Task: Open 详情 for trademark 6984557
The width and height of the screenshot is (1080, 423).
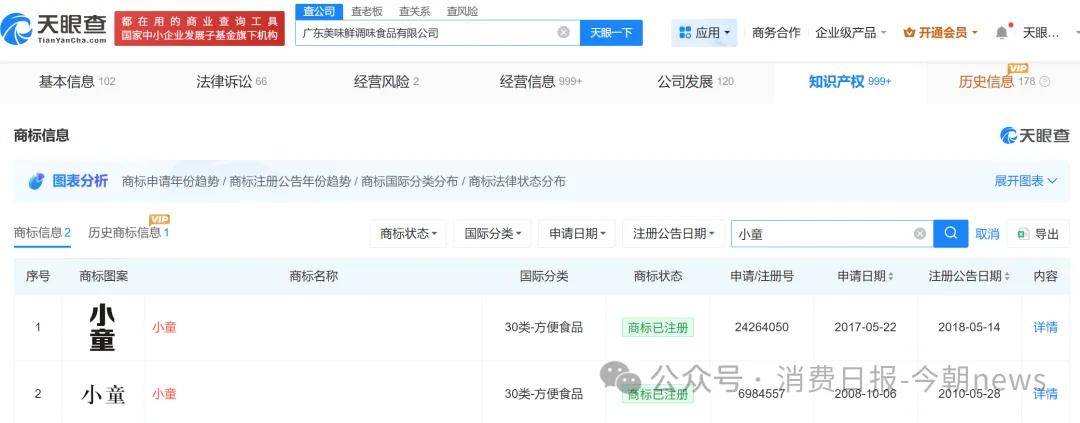Action: [x=1045, y=393]
